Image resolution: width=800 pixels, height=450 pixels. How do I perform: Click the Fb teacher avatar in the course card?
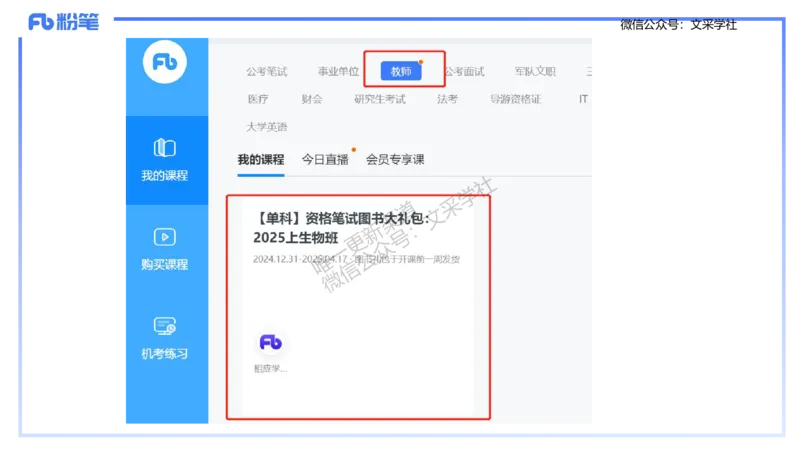click(x=270, y=342)
